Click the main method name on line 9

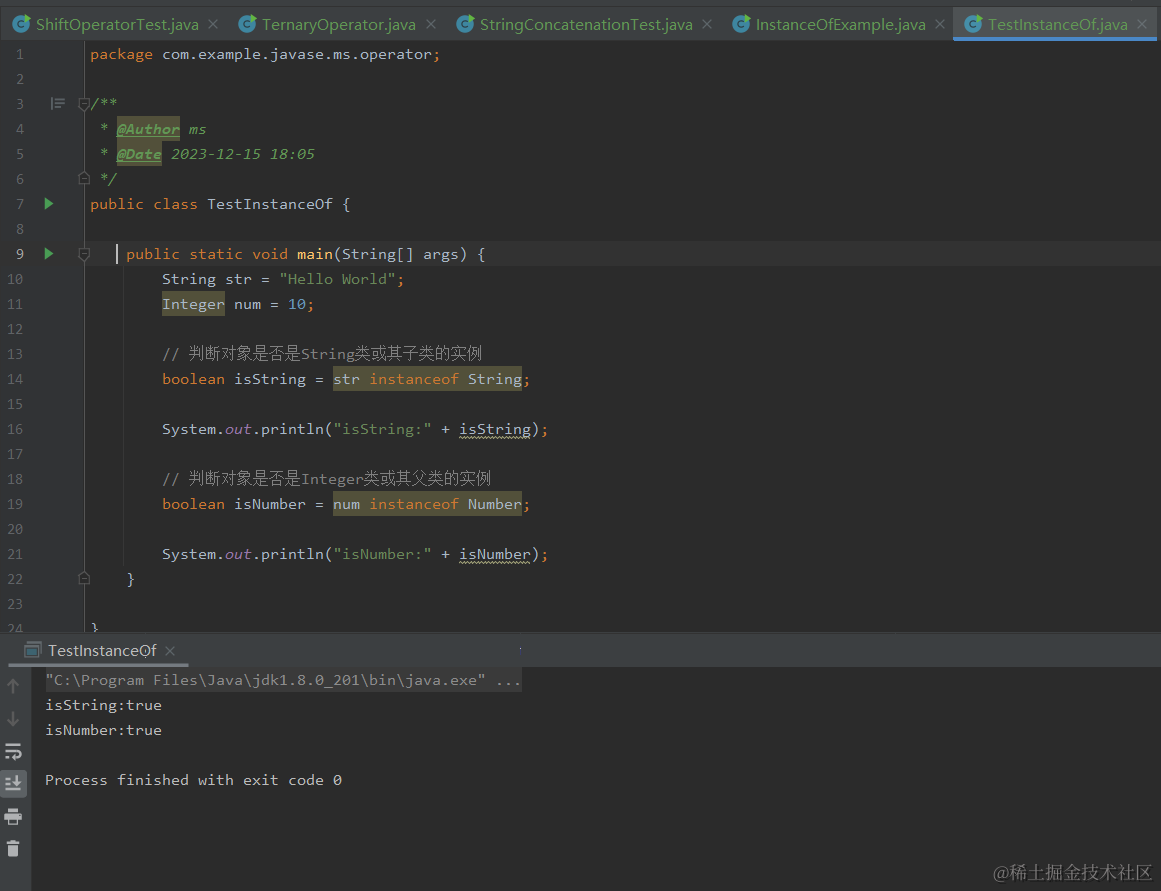click(x=315, y=254)
